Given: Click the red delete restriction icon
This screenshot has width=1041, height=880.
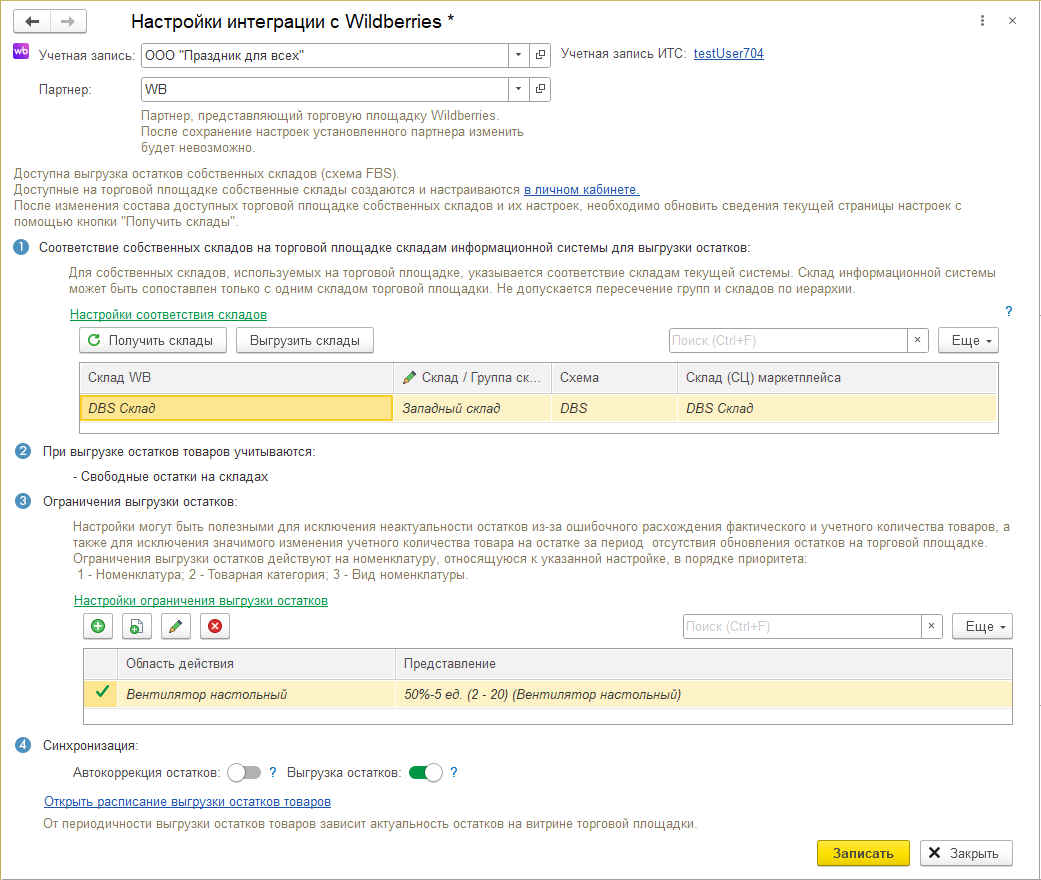Looking at the screenshot, I should (214, 626).
